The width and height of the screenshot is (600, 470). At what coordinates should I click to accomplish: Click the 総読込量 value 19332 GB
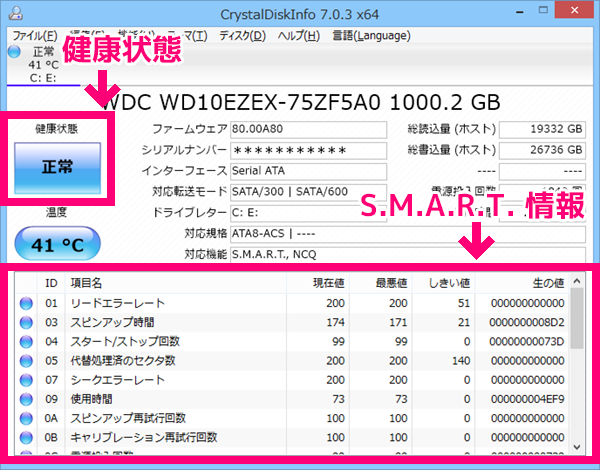542,129
